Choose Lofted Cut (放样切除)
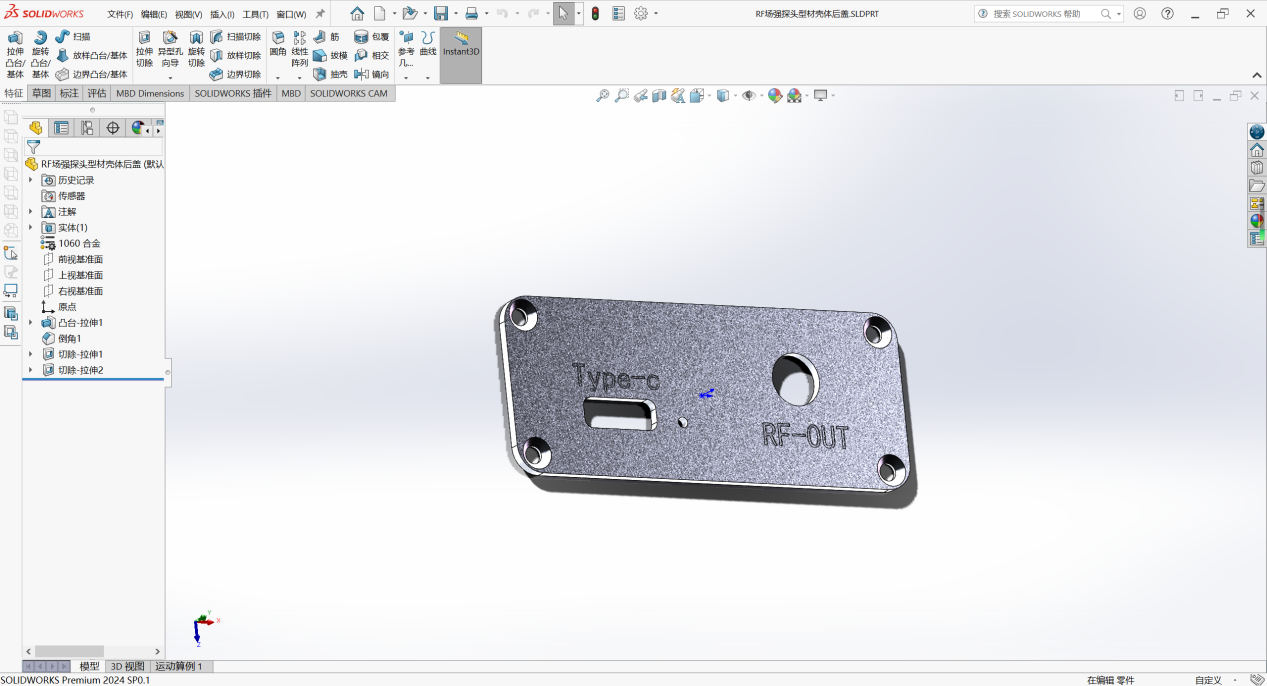Screen dimensions: 1267x686 236,55
